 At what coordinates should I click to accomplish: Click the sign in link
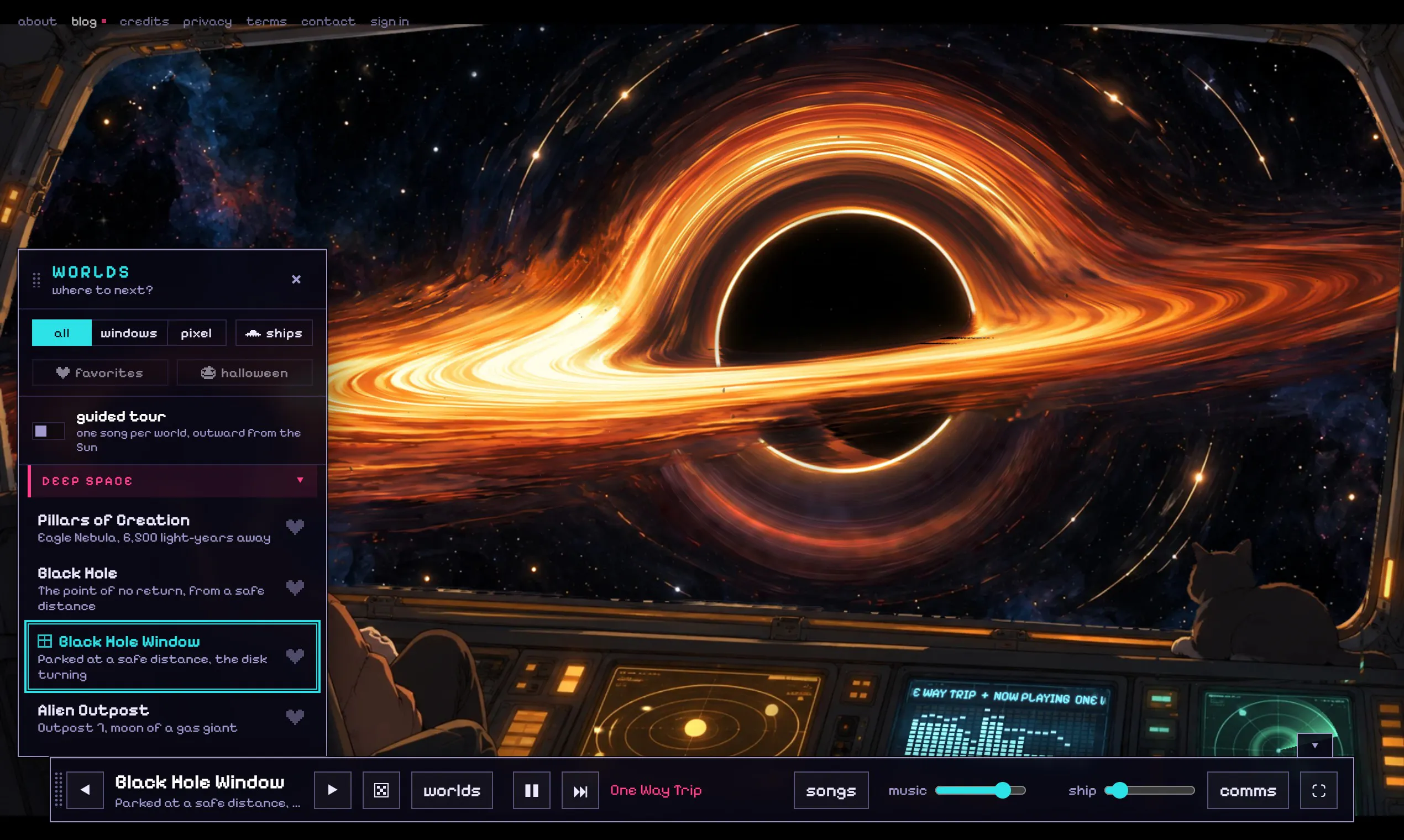[x=390, y=22]
